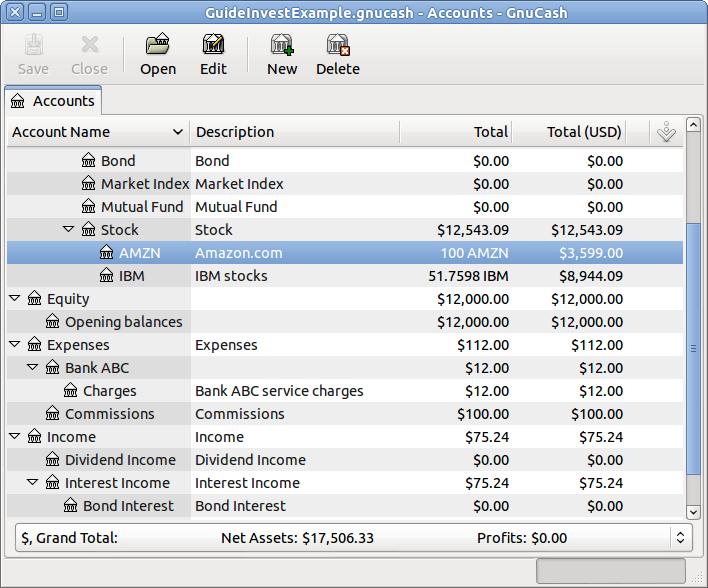
Task: Collapse the Expenses account group
Action: (x=15, y=345)
